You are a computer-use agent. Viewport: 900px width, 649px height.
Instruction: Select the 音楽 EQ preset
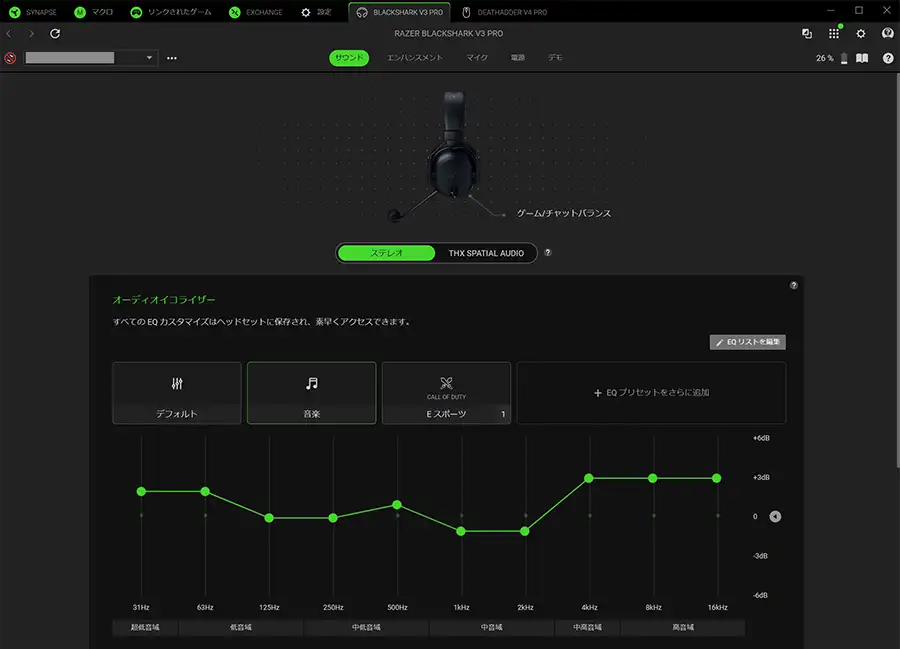(312, 393)
